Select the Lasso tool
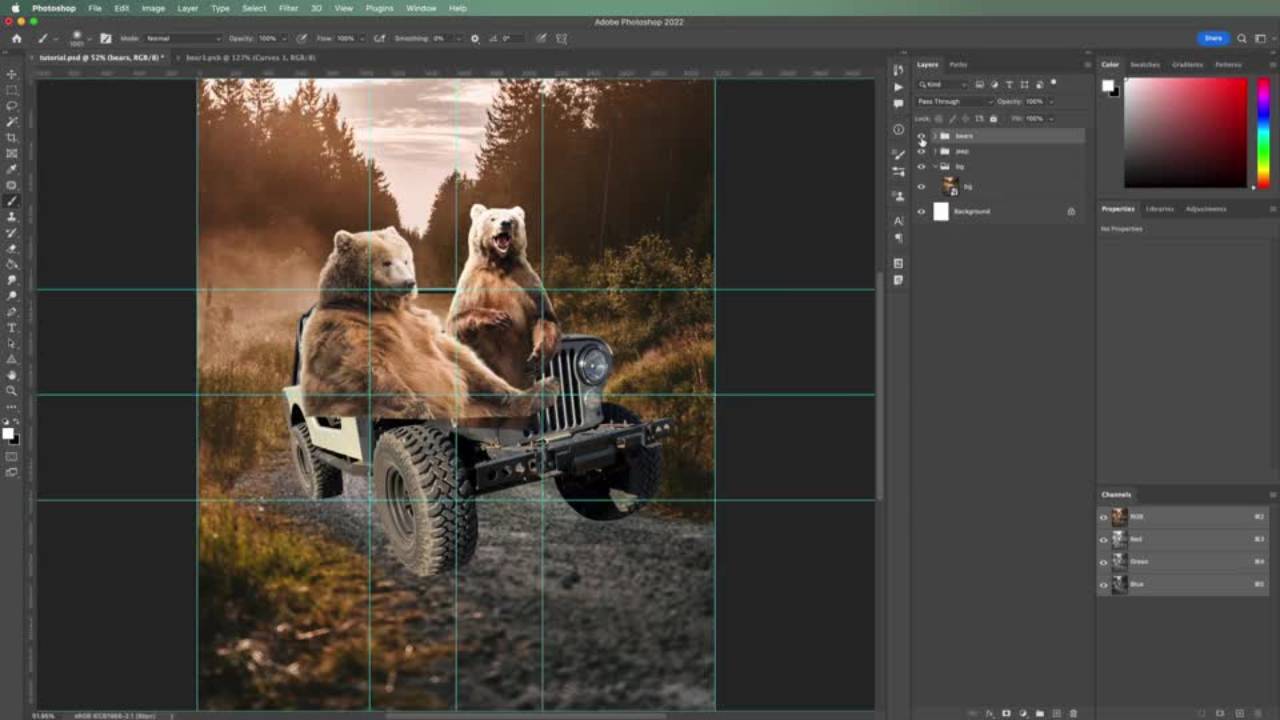Screen dimensions: 1280x720 point(12,106)
